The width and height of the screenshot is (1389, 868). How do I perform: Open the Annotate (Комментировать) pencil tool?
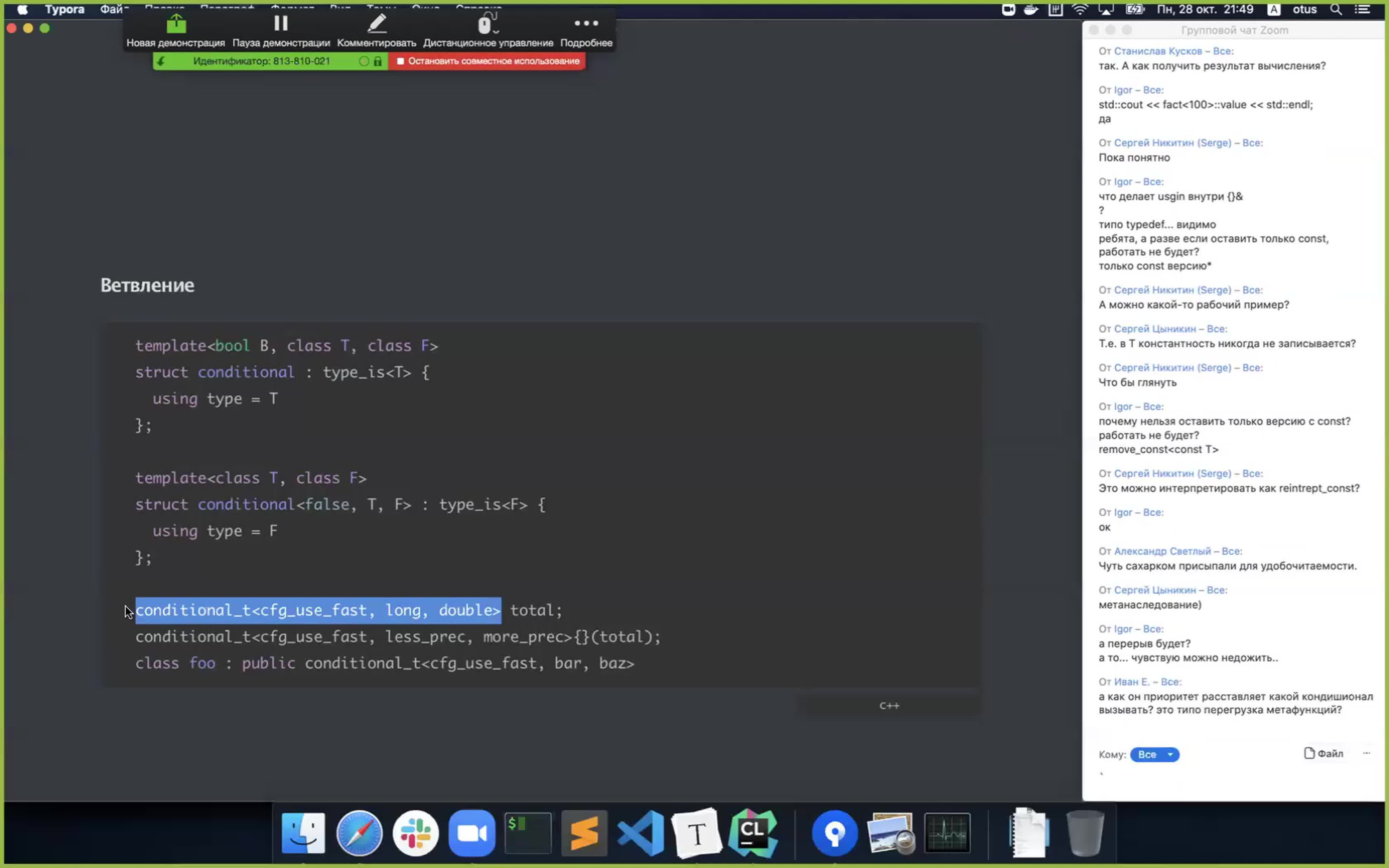click(x=376, y=25)
